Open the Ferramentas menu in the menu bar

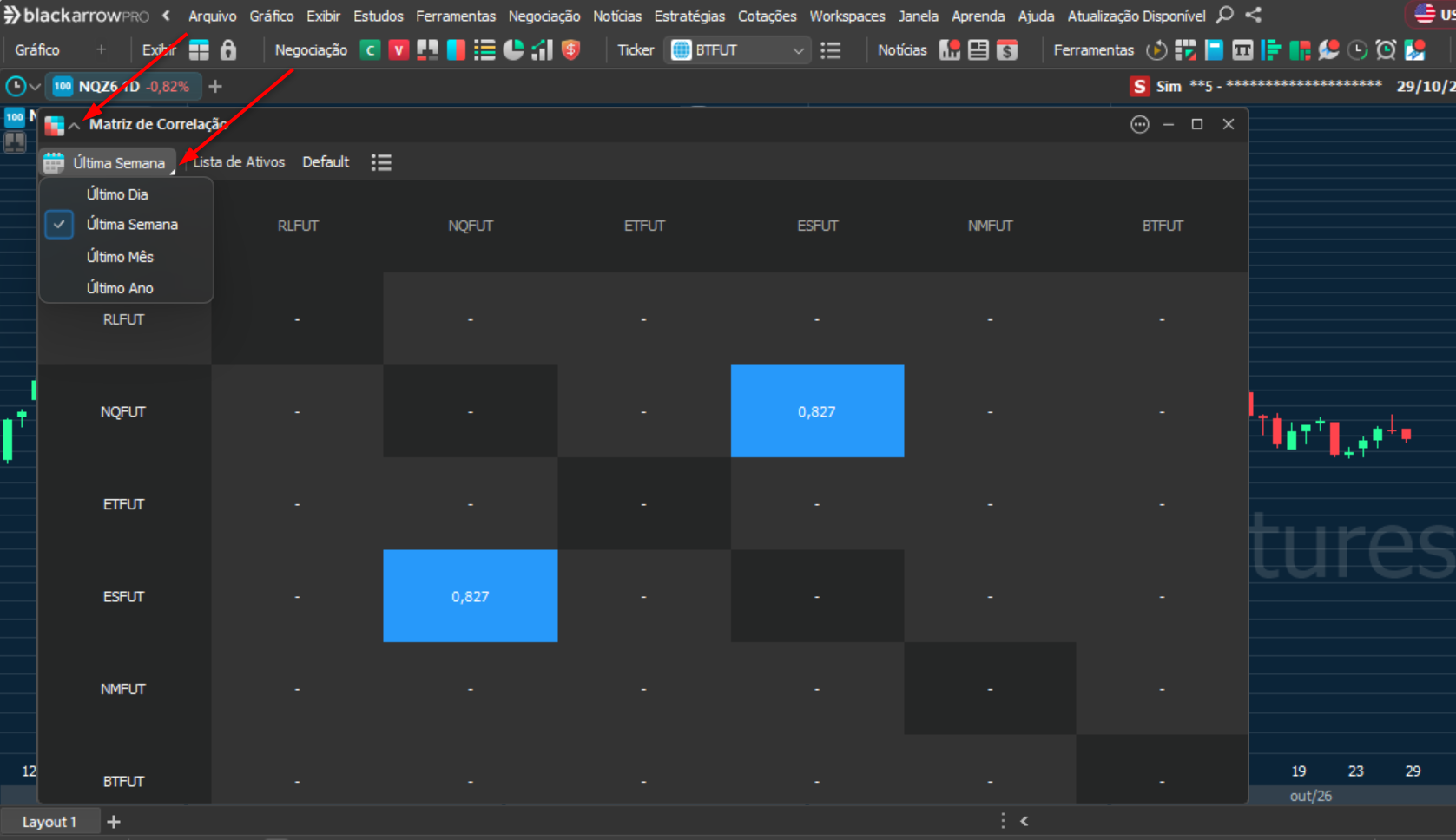pos(456,16)
